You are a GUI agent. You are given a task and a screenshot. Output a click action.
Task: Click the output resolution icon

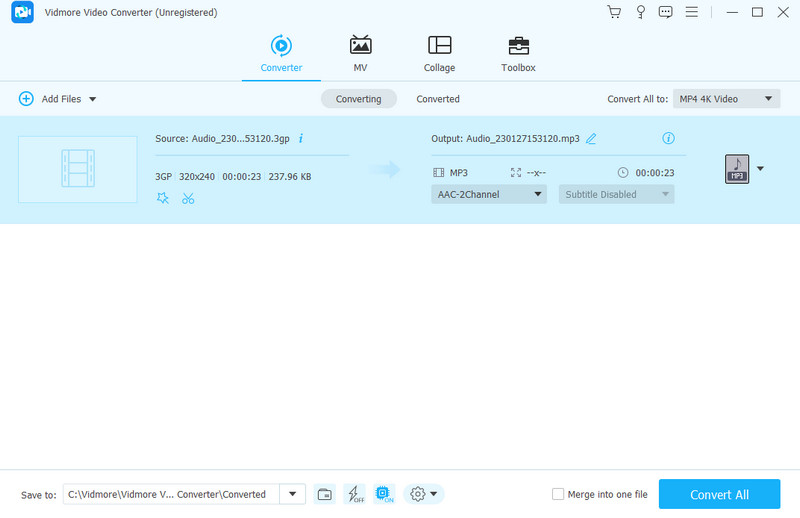(x=516, y=172)
